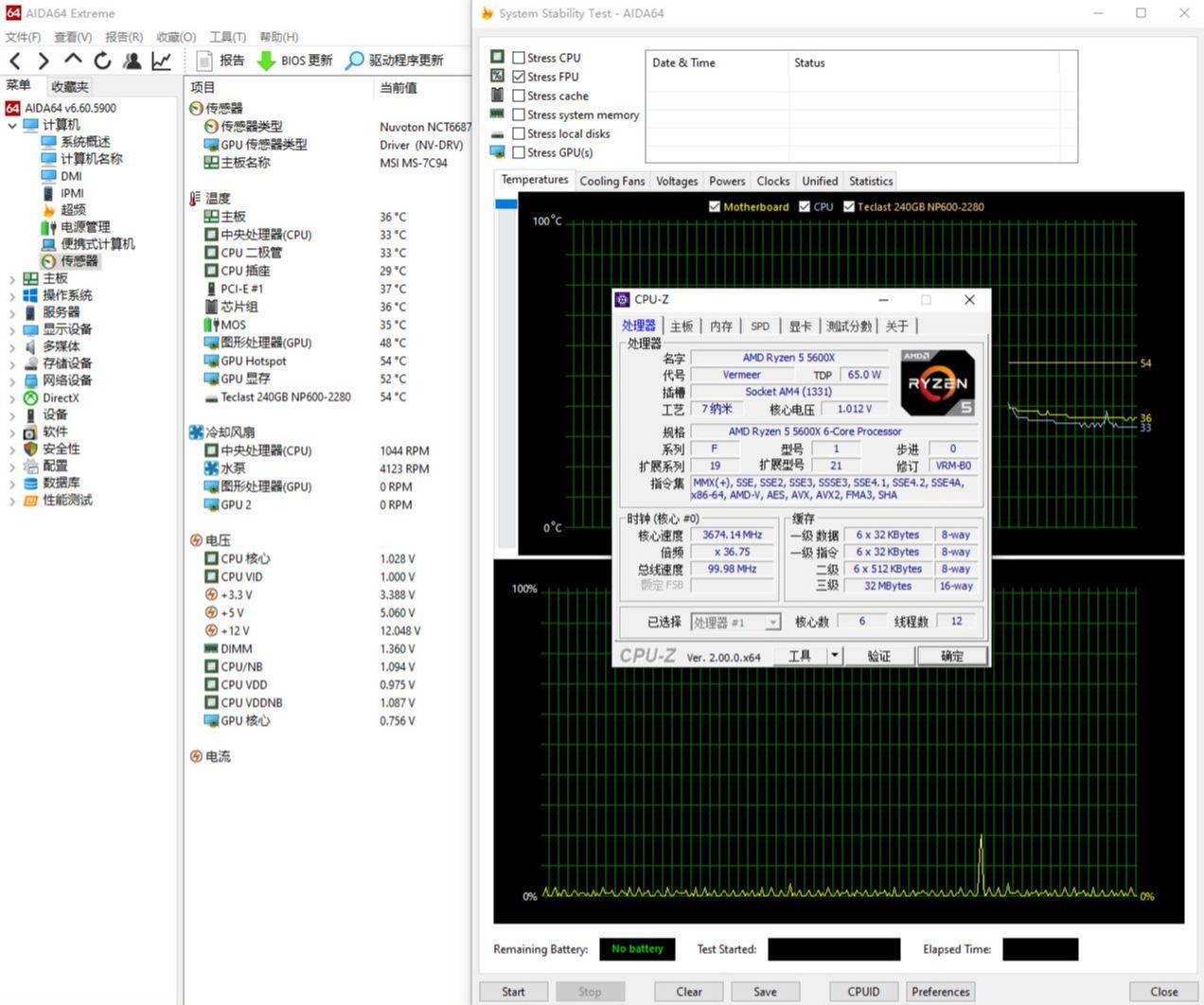The image size is (1204, 1005).
Task: Click AMD Ryzen 5 logo in CPU-Z
Action: [x=937, y=383]
